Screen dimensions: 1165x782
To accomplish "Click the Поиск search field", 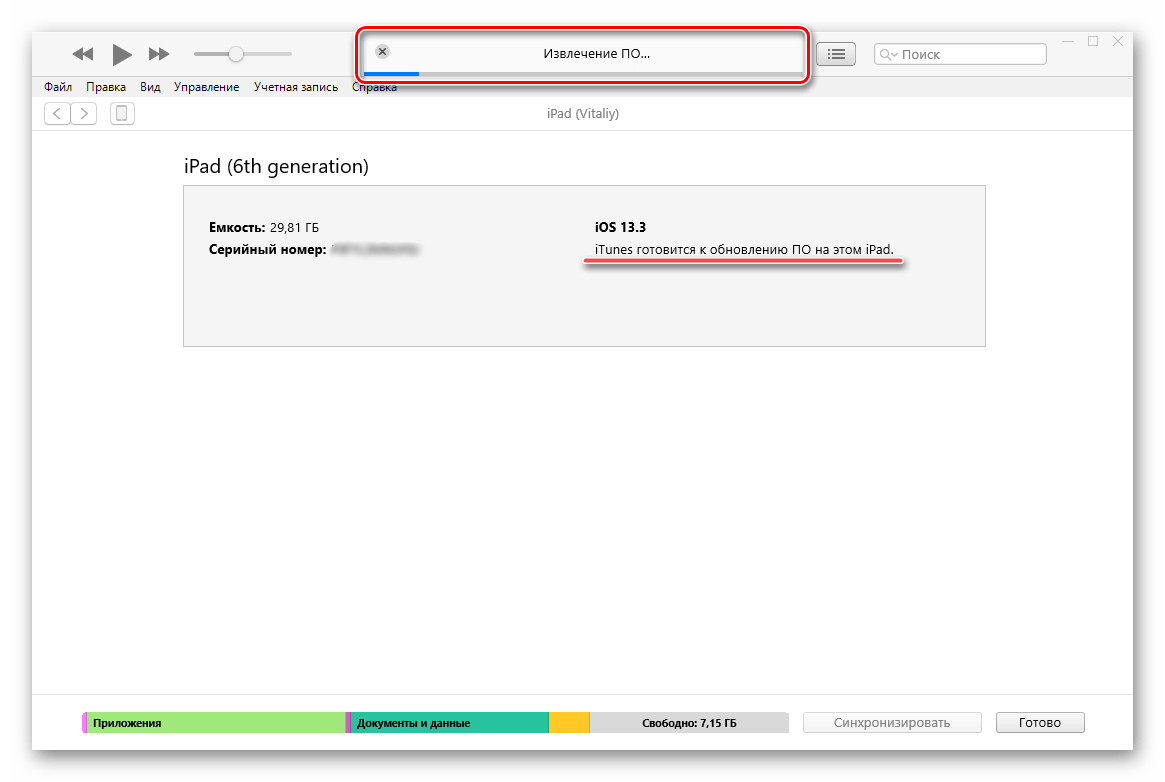I will [960, 54].
